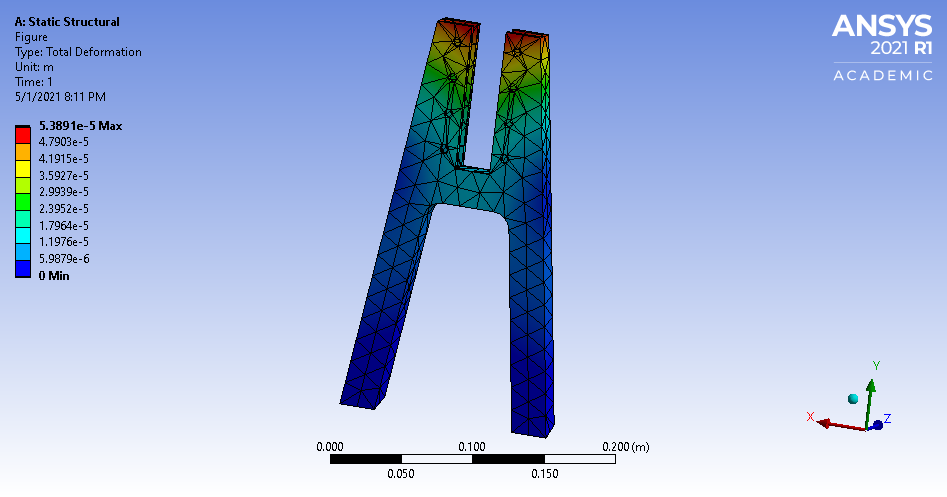Click the Unit: m label
The image size is (947, 497).
[x=34, y=67]
